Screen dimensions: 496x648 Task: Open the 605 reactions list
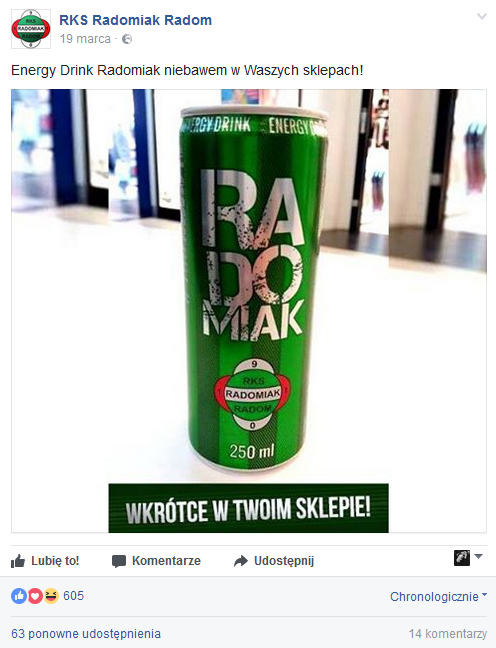74,596
